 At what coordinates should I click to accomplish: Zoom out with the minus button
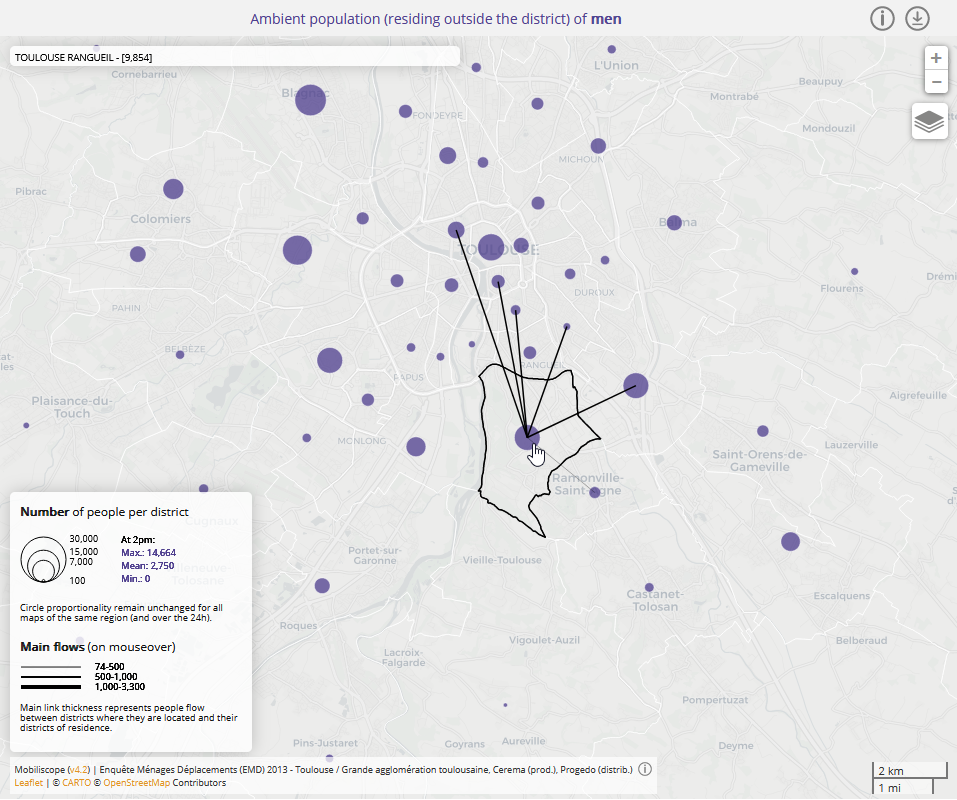point(936,82)
